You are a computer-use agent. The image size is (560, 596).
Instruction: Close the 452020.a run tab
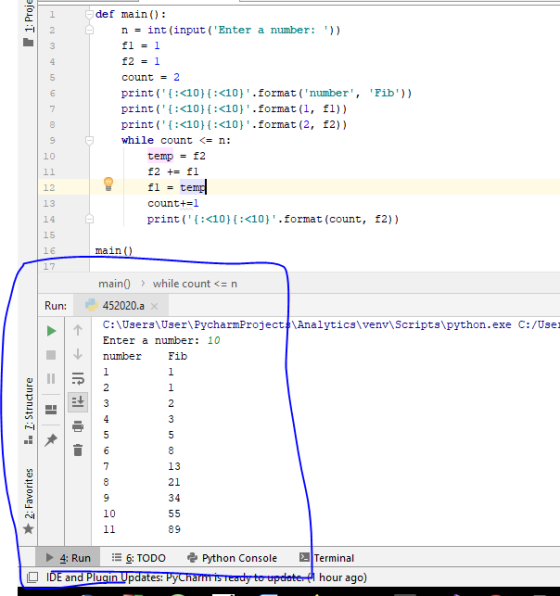coord(154,306)
